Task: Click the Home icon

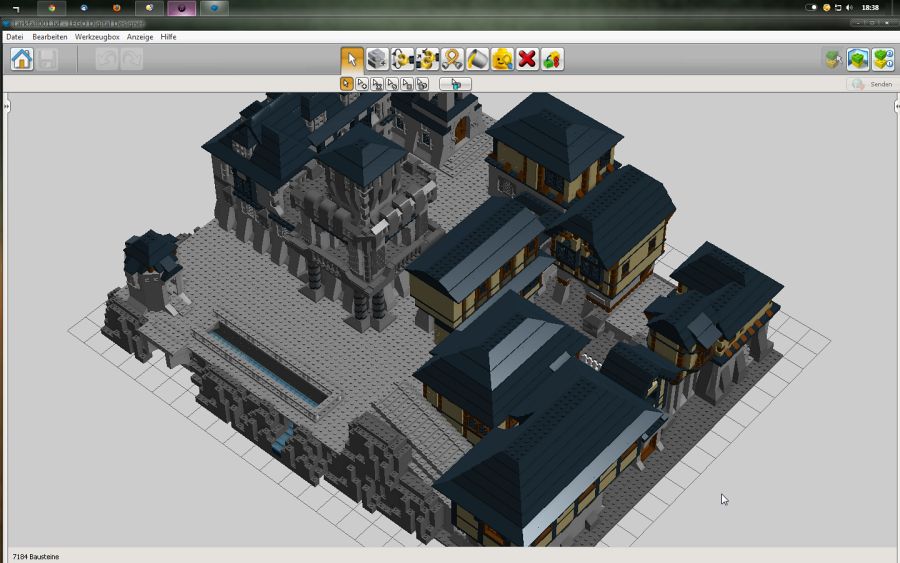Action: pos(22,59)
